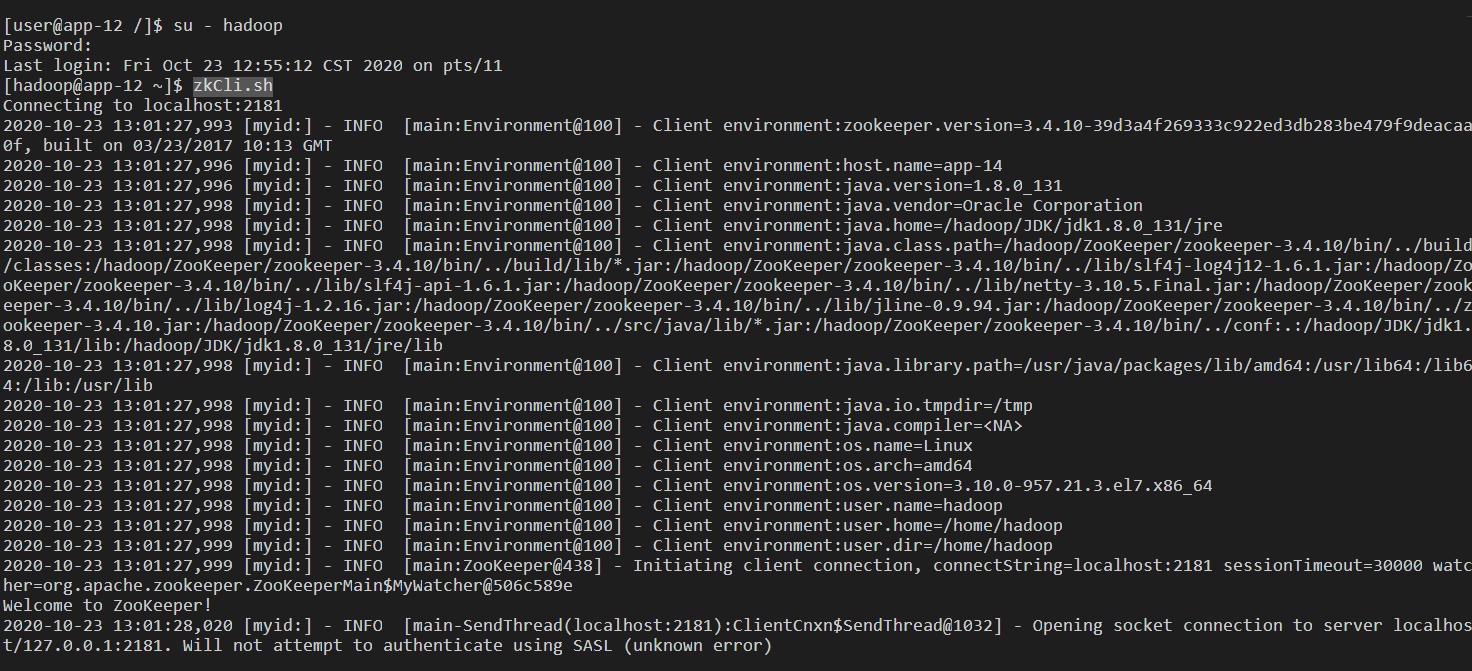1472x671 pixels.
Task: Click the java.io.tmpdir=/tmp entry
Action: pyautogui.click(x=938, y=406)
